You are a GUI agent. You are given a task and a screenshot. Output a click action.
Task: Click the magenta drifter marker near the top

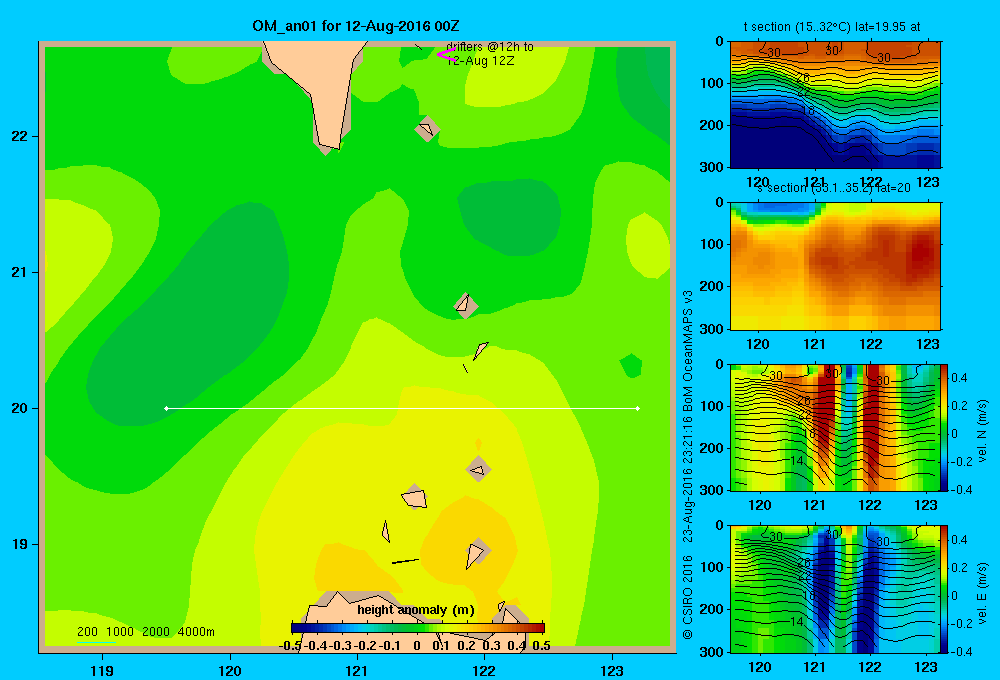446,54
